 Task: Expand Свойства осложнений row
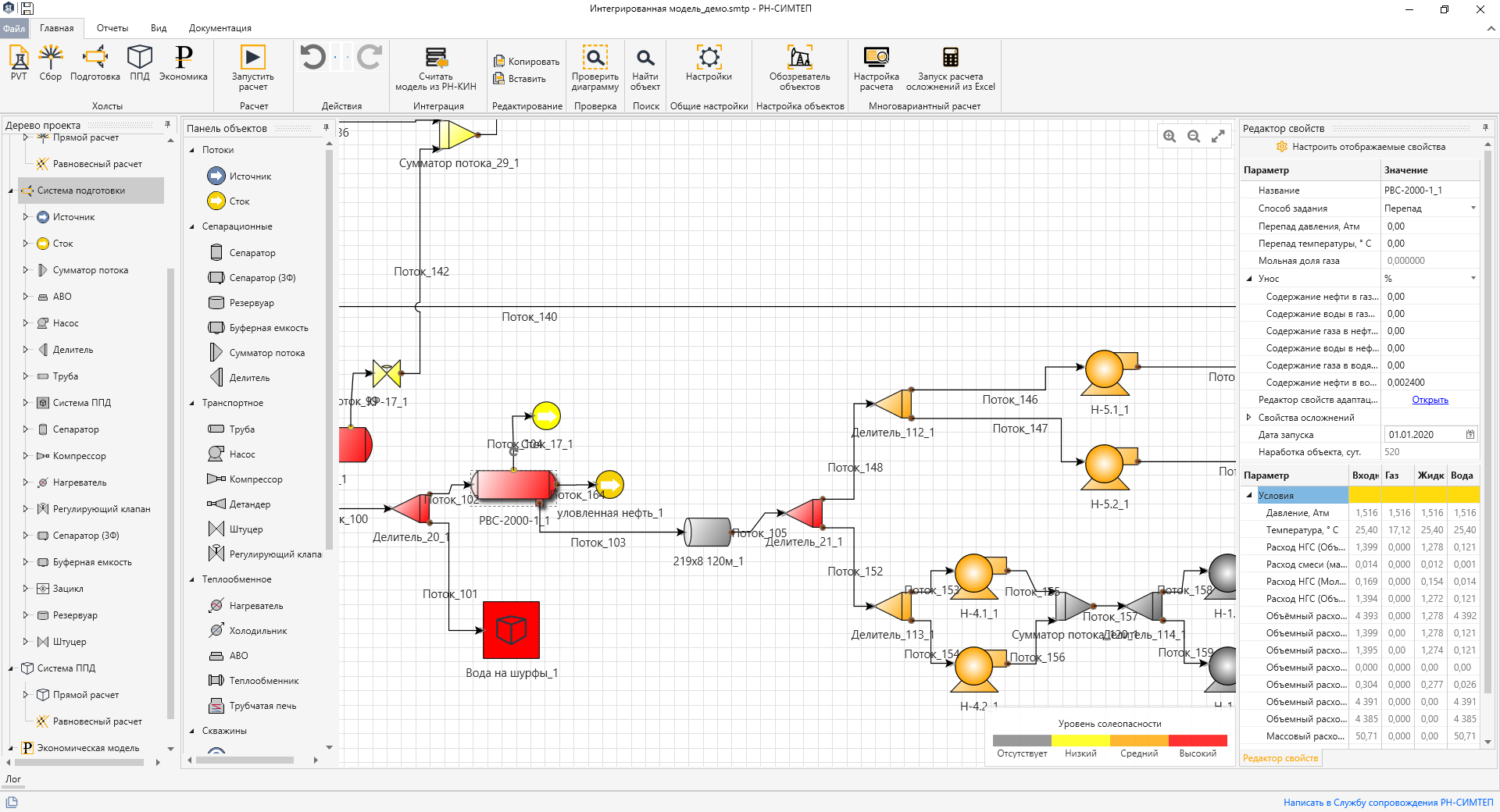(1248, 418)
